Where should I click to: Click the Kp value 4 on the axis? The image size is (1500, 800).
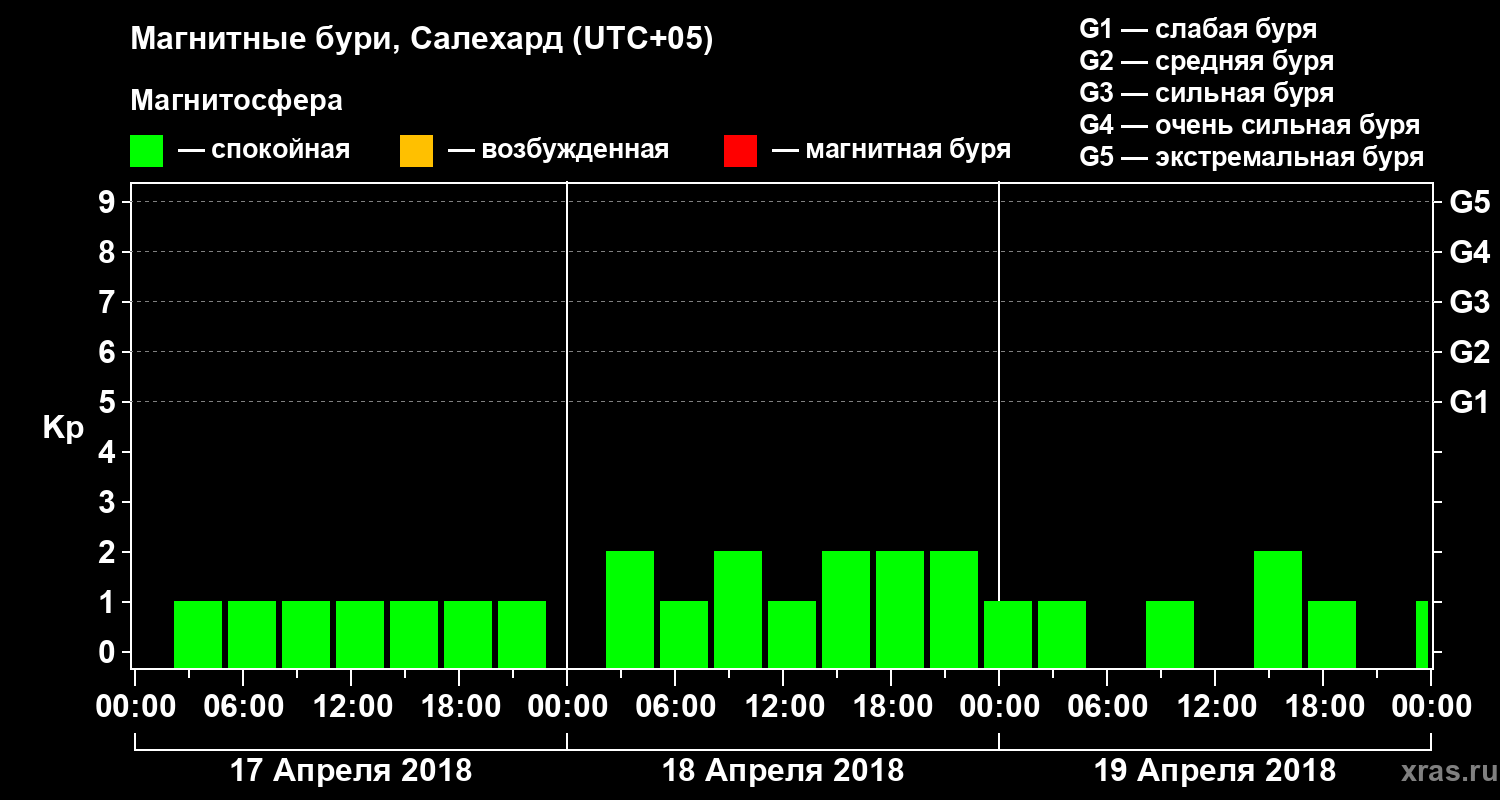[x=109, y=452]
